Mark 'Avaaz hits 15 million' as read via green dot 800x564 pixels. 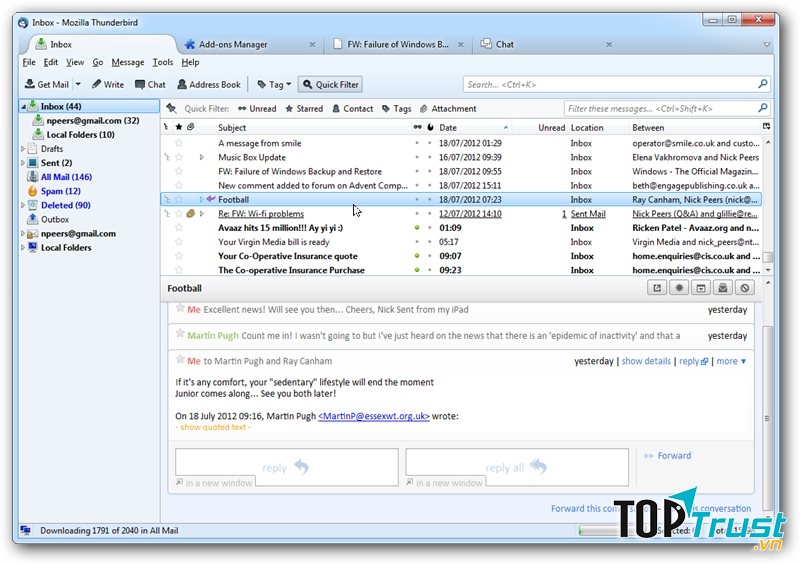417,228
